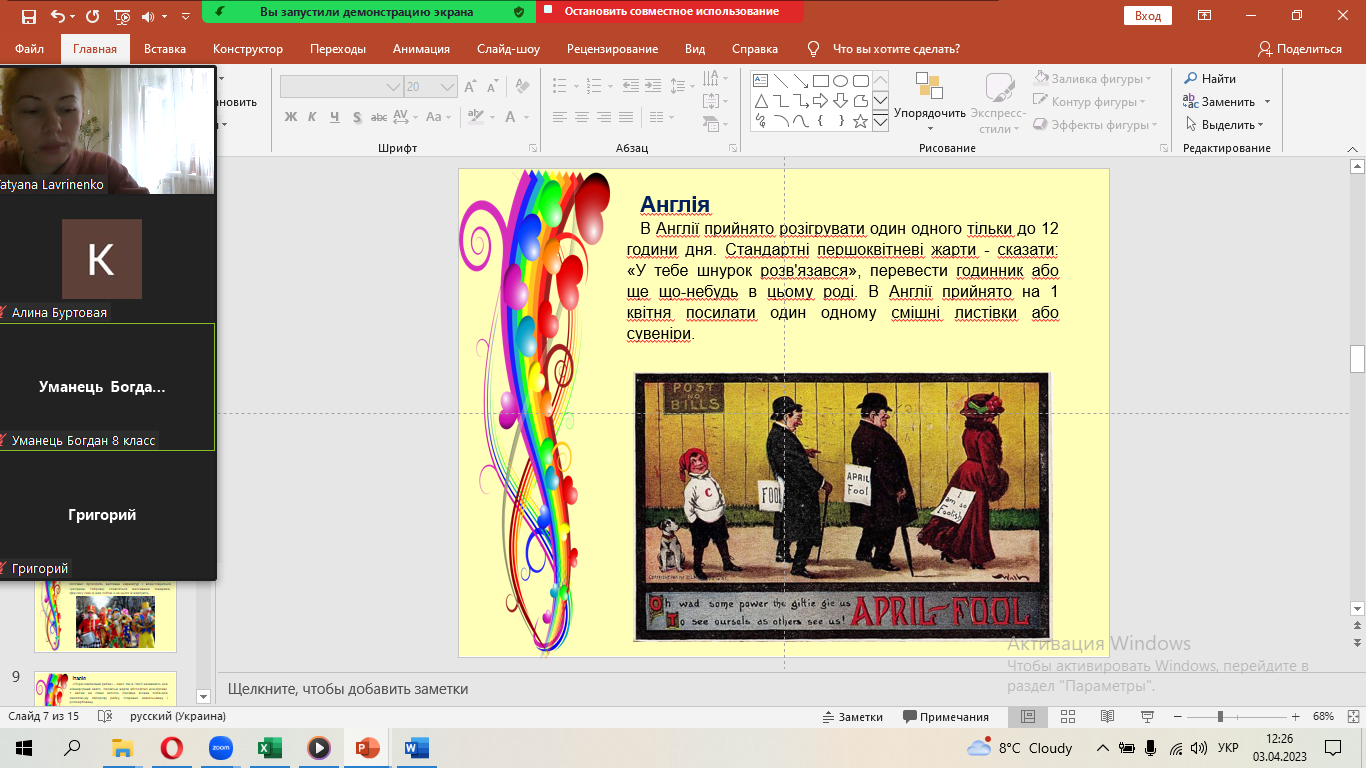Viewport: 1366px width, 768px height.
Task: Click the zoom slider handle
Action: coord(1220,717)
